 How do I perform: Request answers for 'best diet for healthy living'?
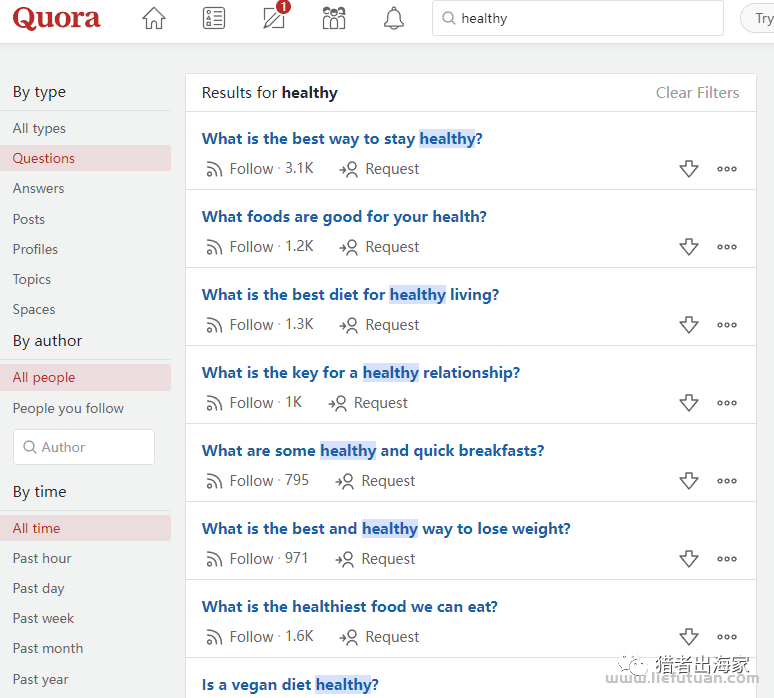[x=379, y=325]
